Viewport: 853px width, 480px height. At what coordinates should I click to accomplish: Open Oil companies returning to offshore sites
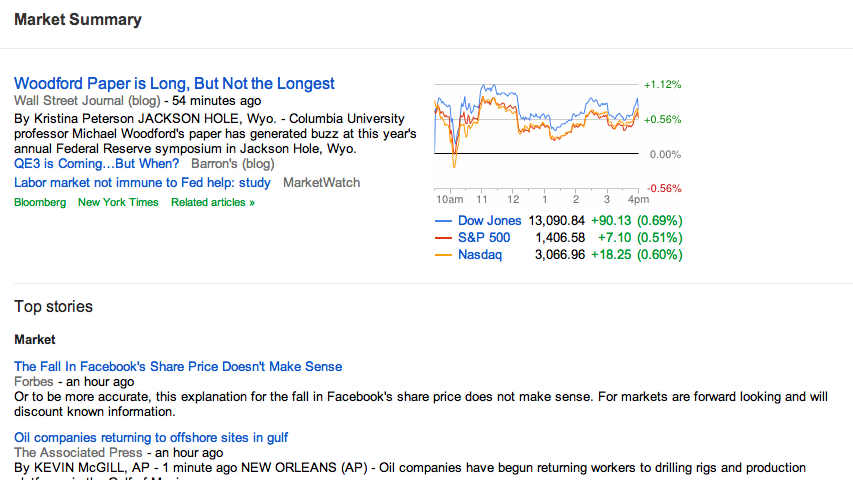pyautogui.click(x=151, y=438)
